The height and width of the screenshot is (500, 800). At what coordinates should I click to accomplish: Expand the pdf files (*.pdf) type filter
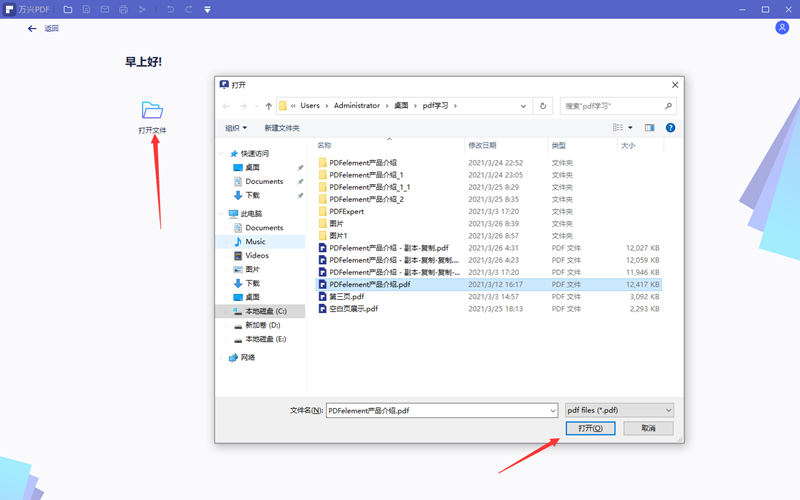619,410
